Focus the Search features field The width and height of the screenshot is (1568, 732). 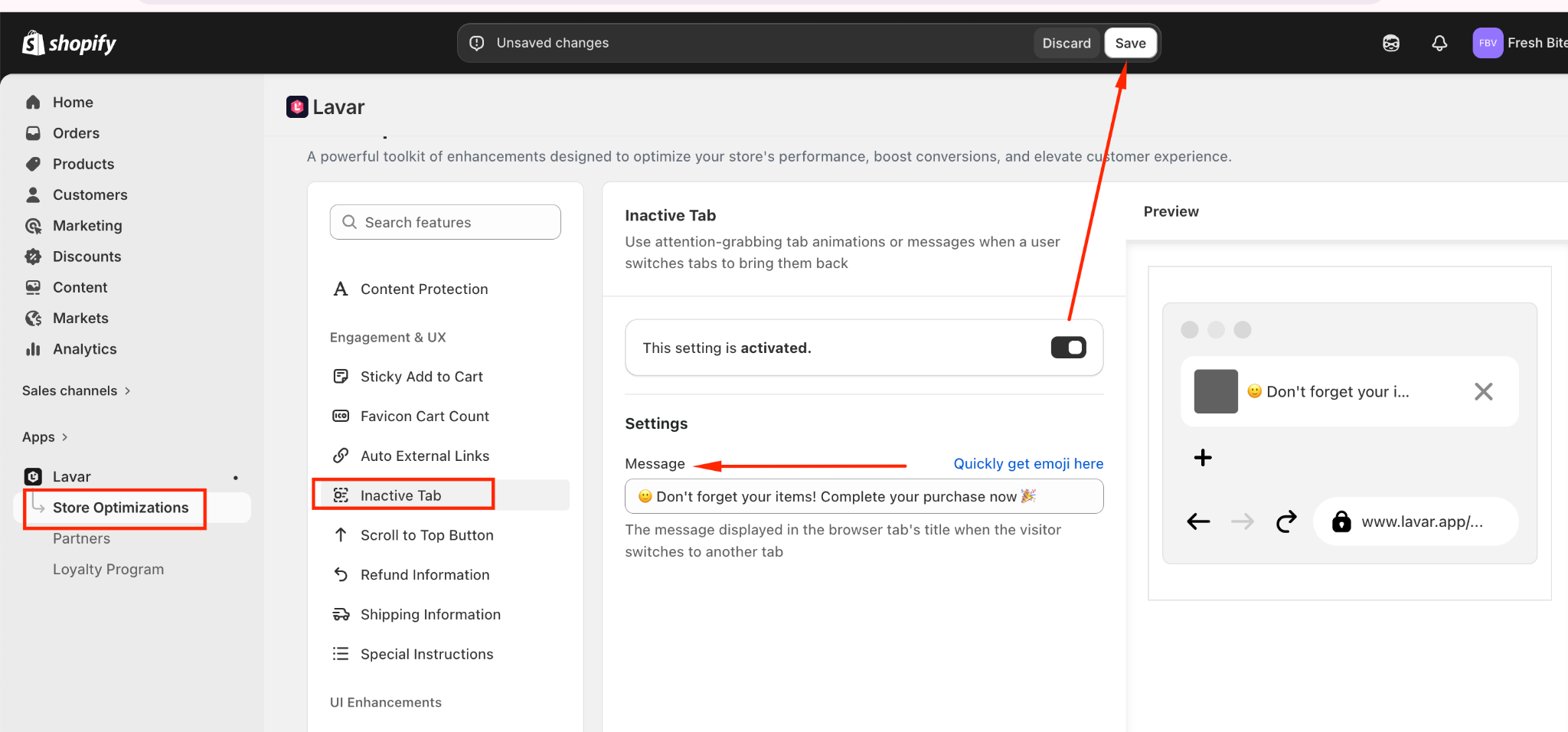pyautogui.click(x=445, y=222)
